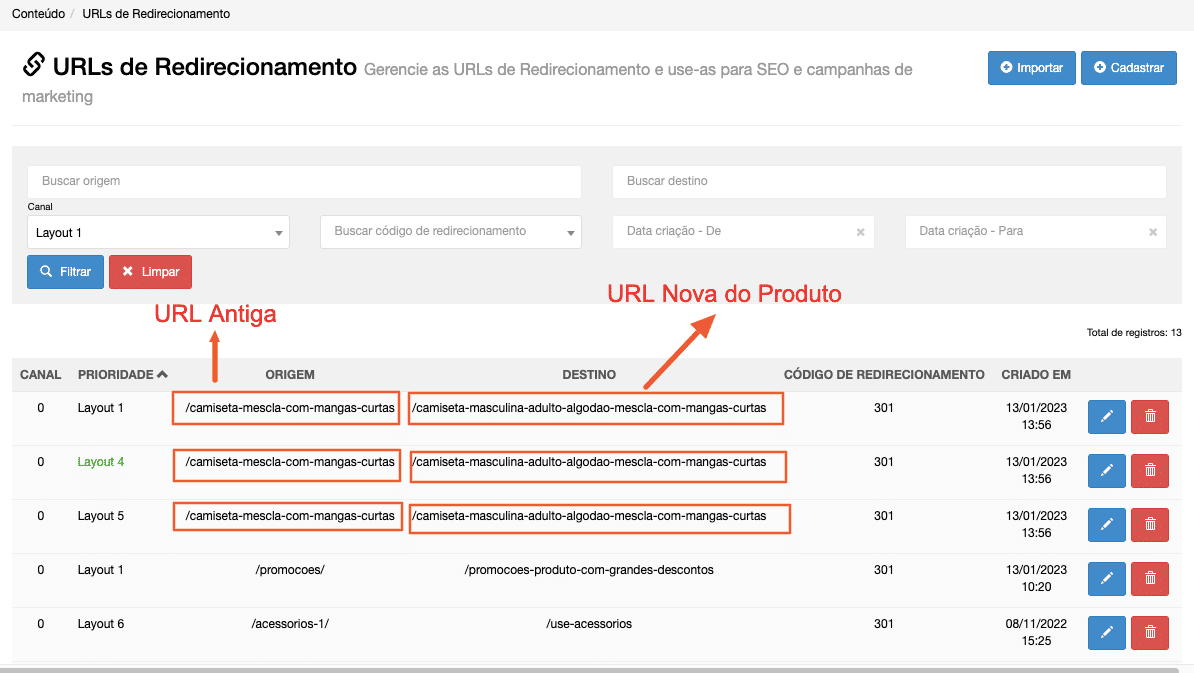Click the 301 code in /promocoes/ row
Image resolution: width=1194 pixels, height=673 pixels.
(x=883, y=570)
